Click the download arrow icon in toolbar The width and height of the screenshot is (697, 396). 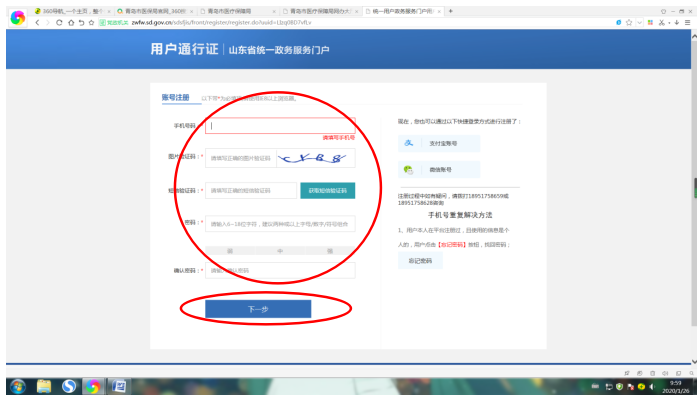[x=677, y=22]
